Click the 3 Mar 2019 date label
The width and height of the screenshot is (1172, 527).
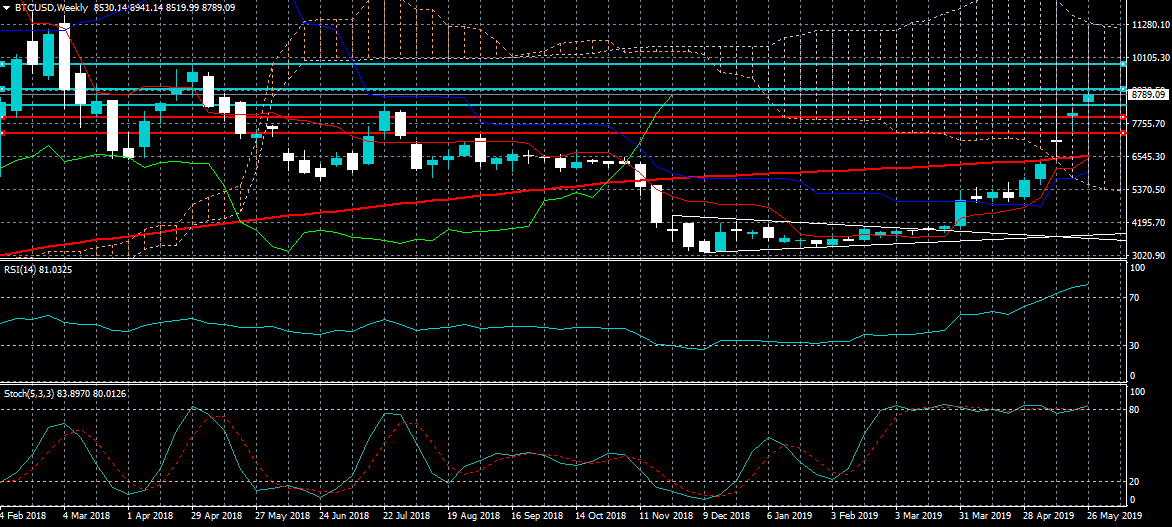coord(919,516)
